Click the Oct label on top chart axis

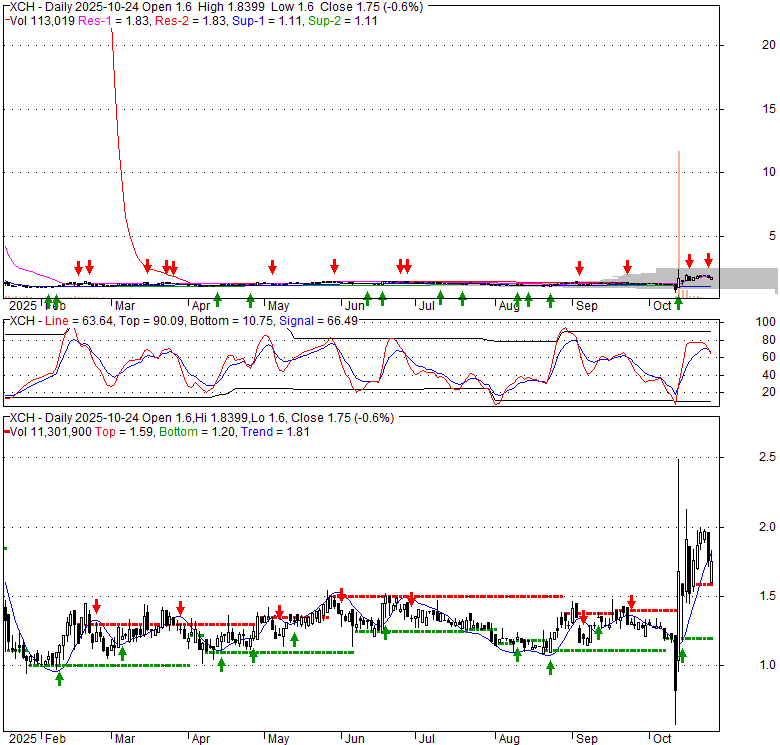[662, 305]
